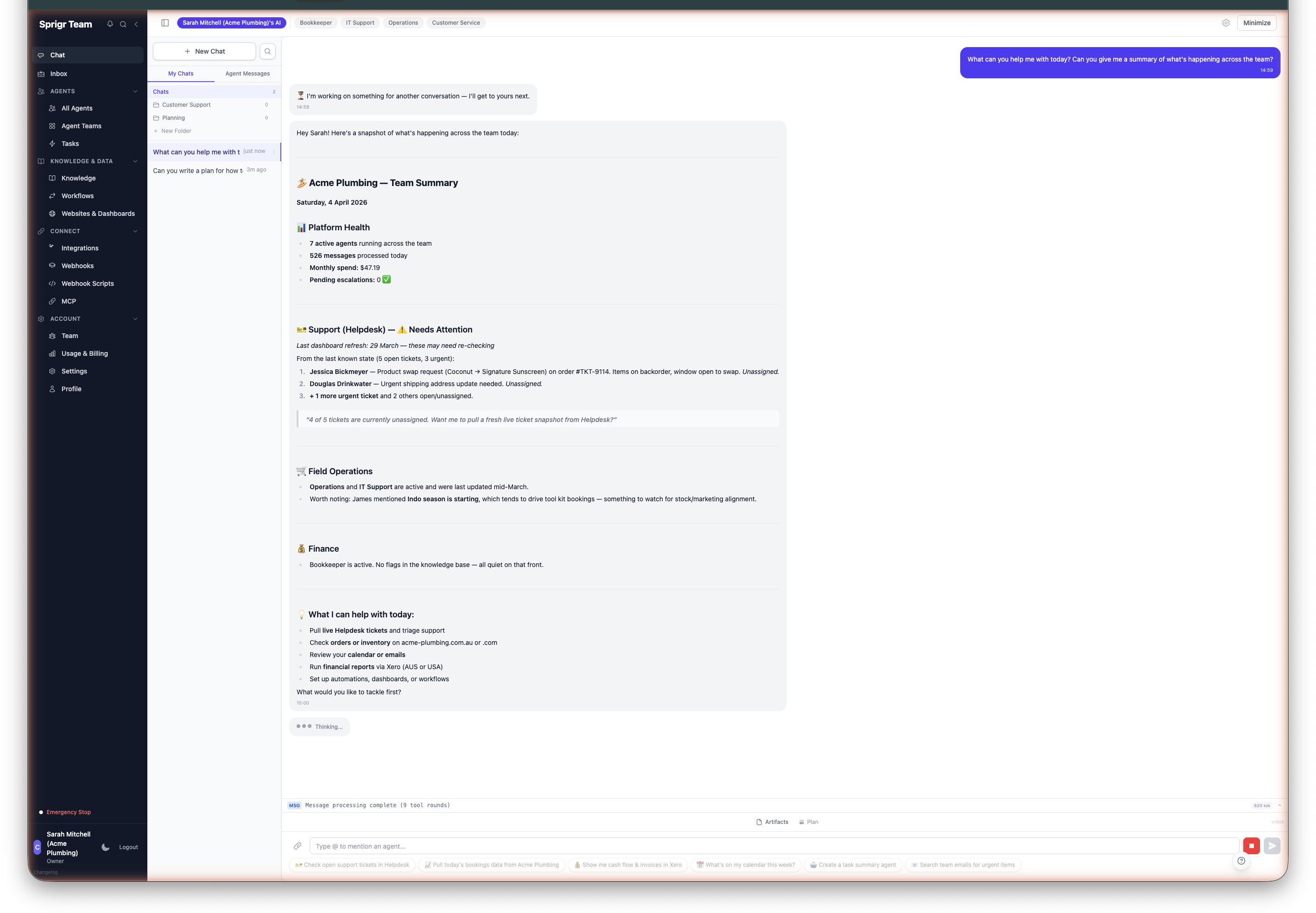Select the Tasks lightning icon in the sidebar
This screenshot has width=1316, height=913.
click(52, 144)
